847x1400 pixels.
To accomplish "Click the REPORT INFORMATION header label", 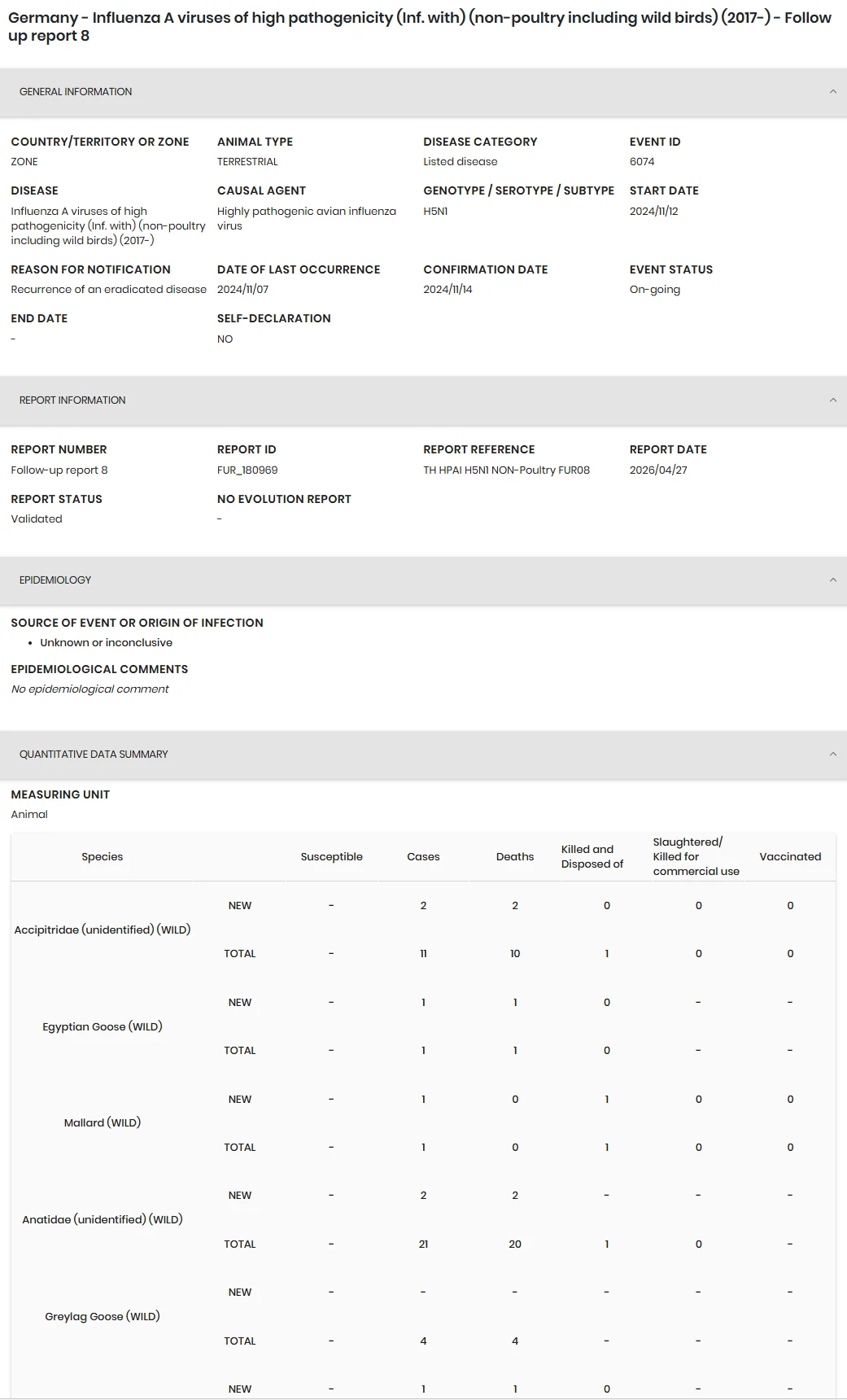I will (x=72, y=400).
